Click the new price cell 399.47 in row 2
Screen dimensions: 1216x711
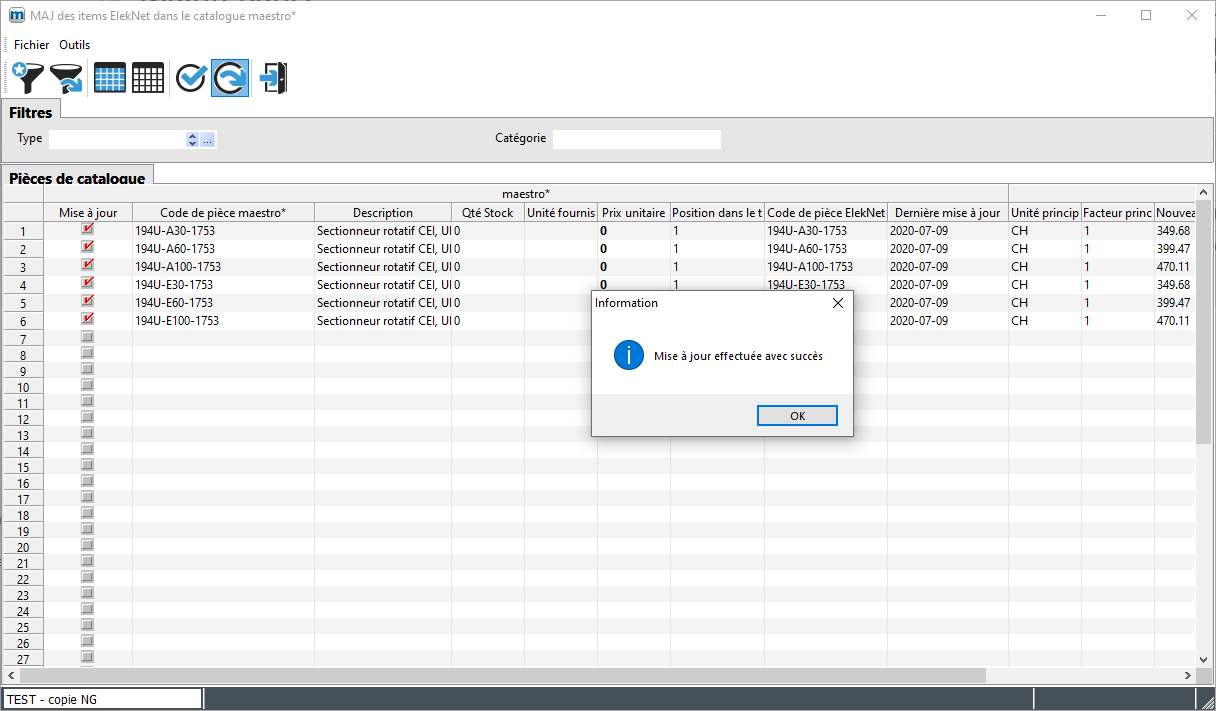(1173, 249)
